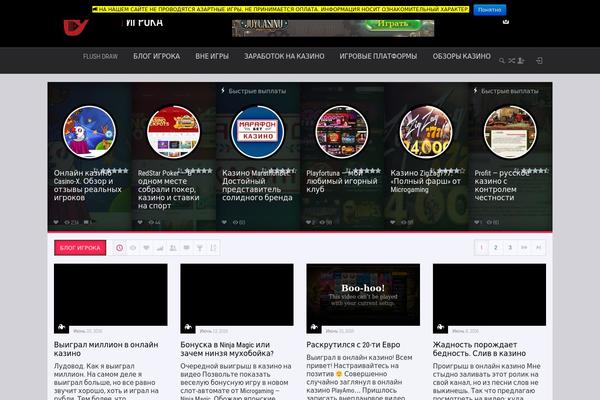Open Марафон казино round thumbnail

(x=258, y=132)
